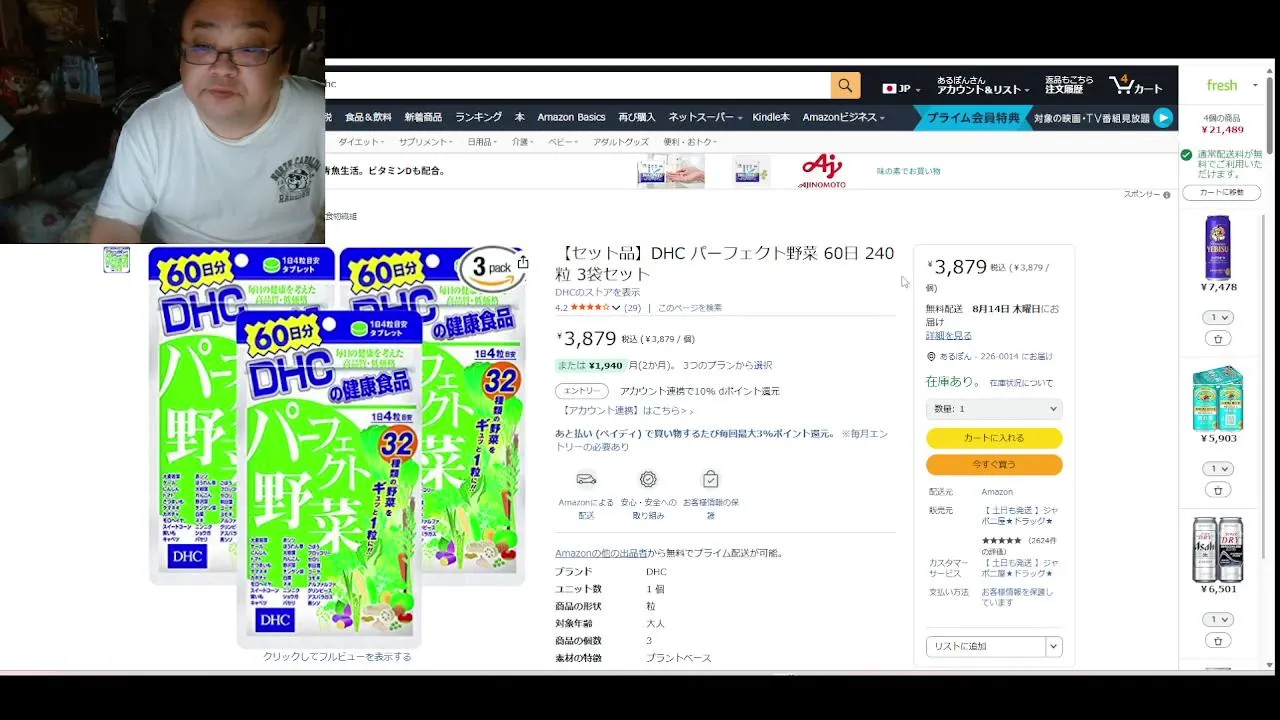
Task: Click the orange search magnifier button
Action: pyautogui.click(x=845, y=85)
